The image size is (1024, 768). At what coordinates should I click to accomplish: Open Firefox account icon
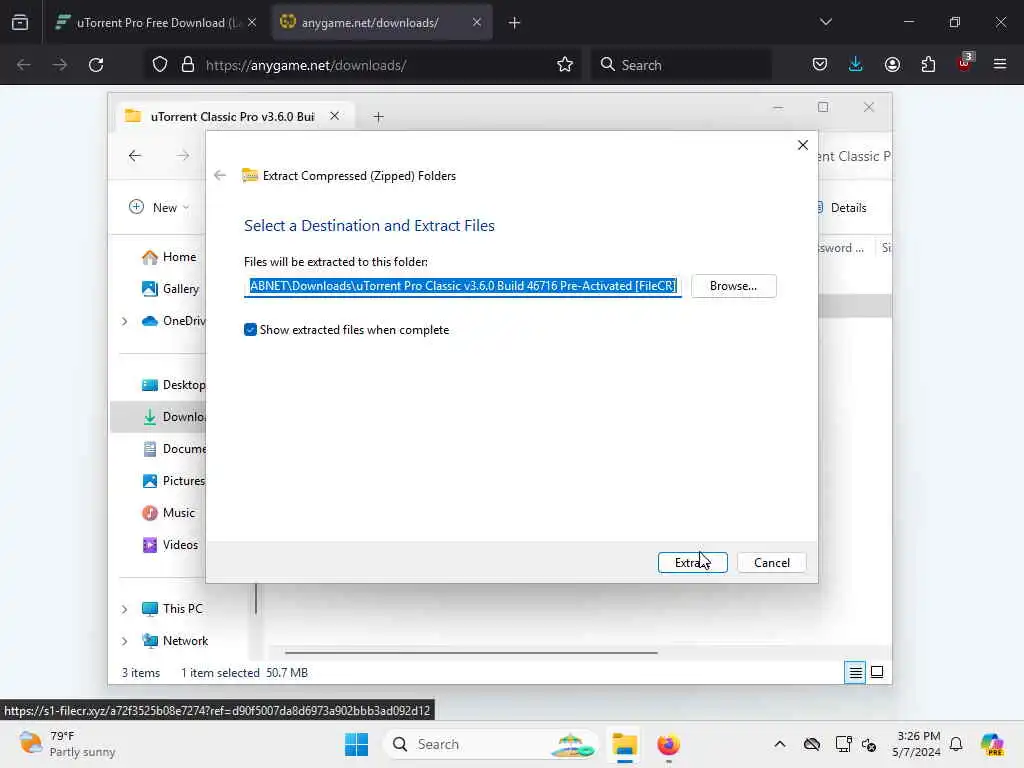click(892, 65)
